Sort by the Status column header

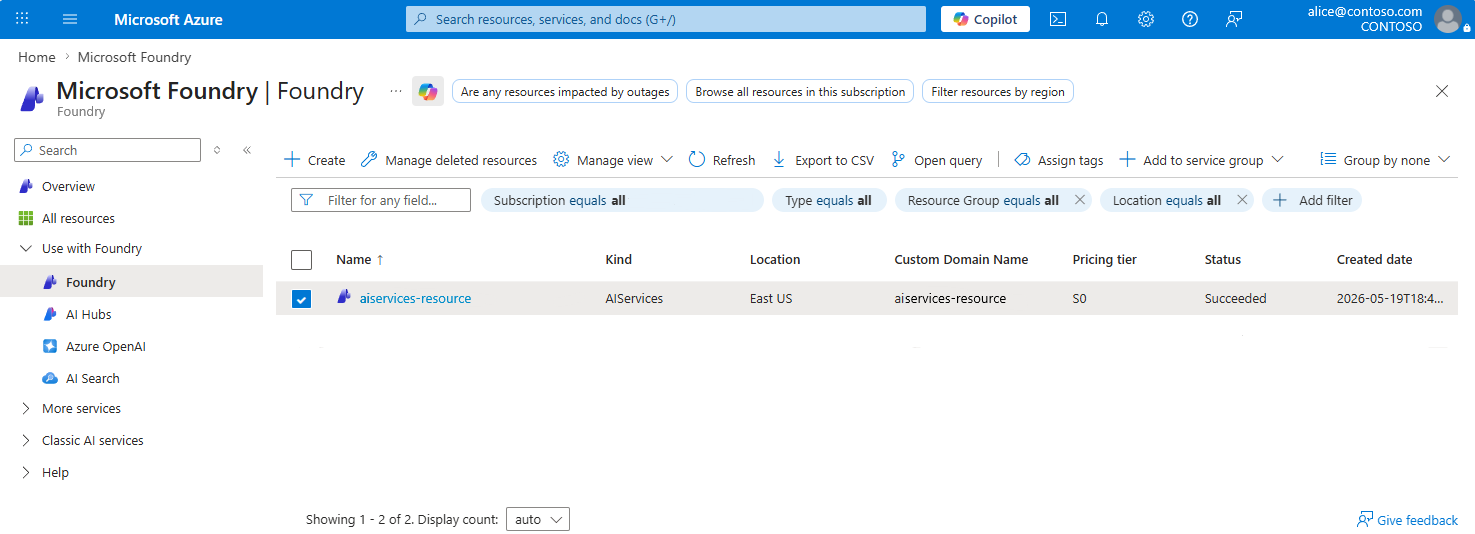(1222, 259)
